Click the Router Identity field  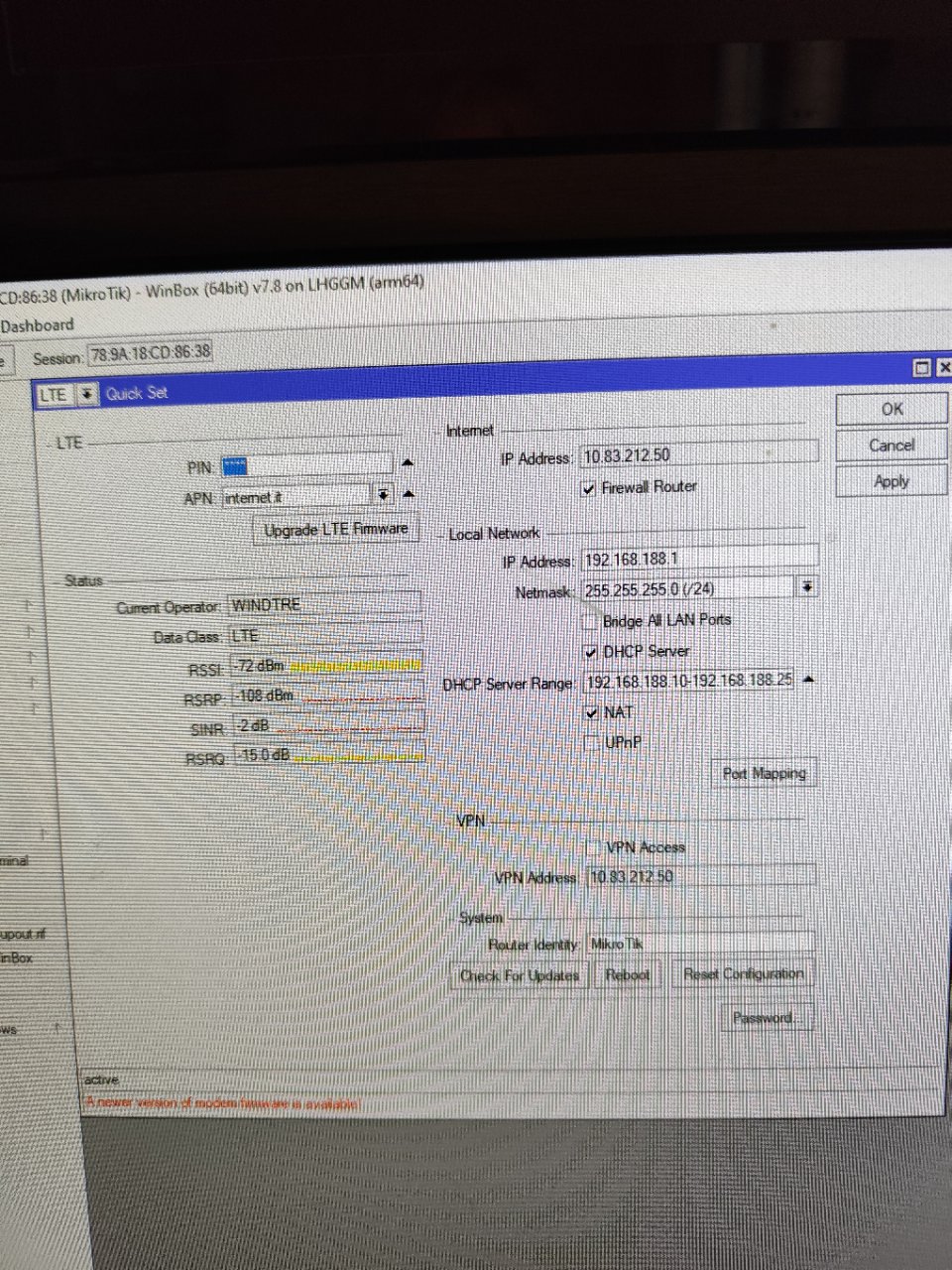pyautogui.click(x=700, y=944)
